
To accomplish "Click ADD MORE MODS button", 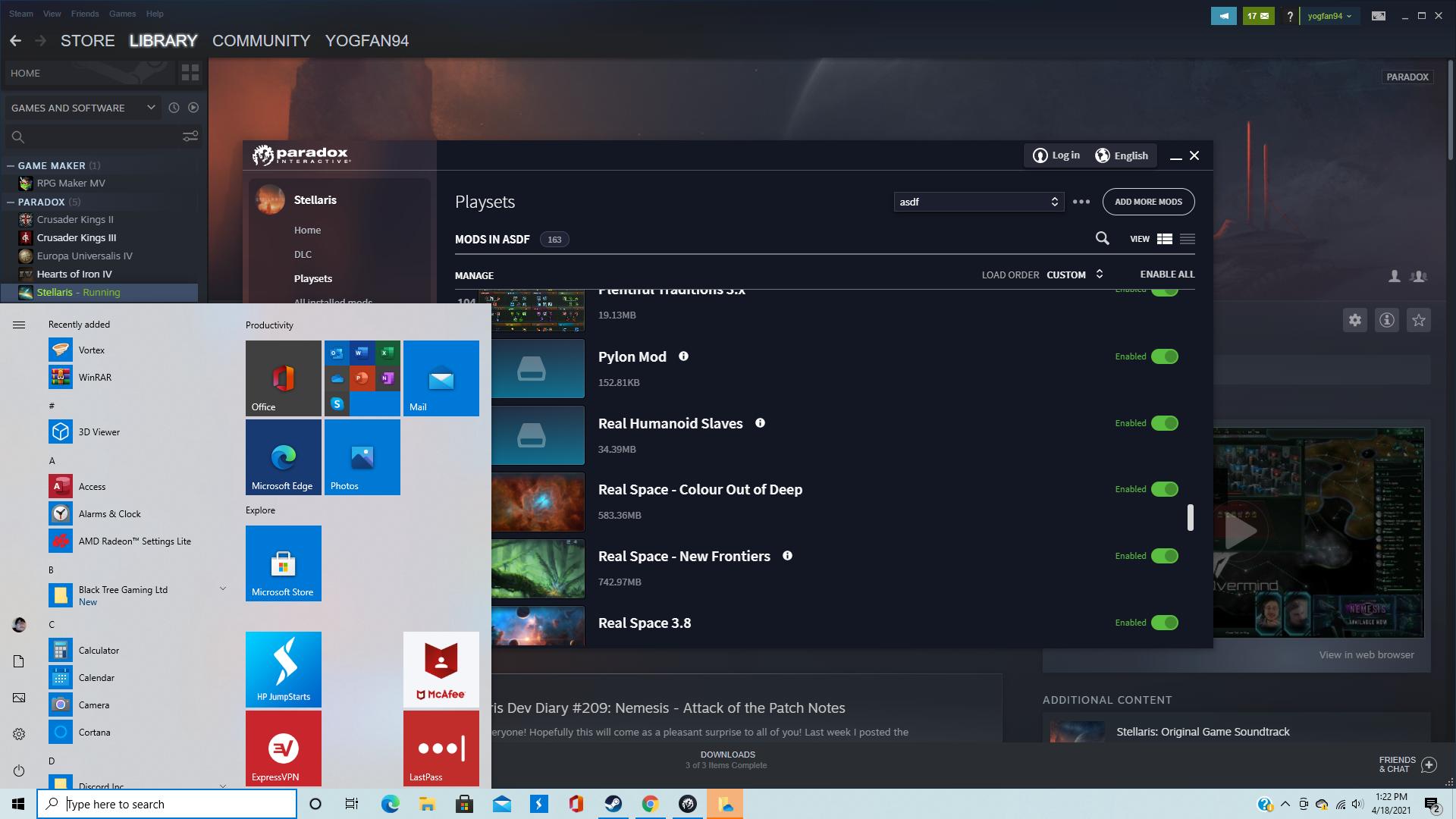I will (1148, 202).
